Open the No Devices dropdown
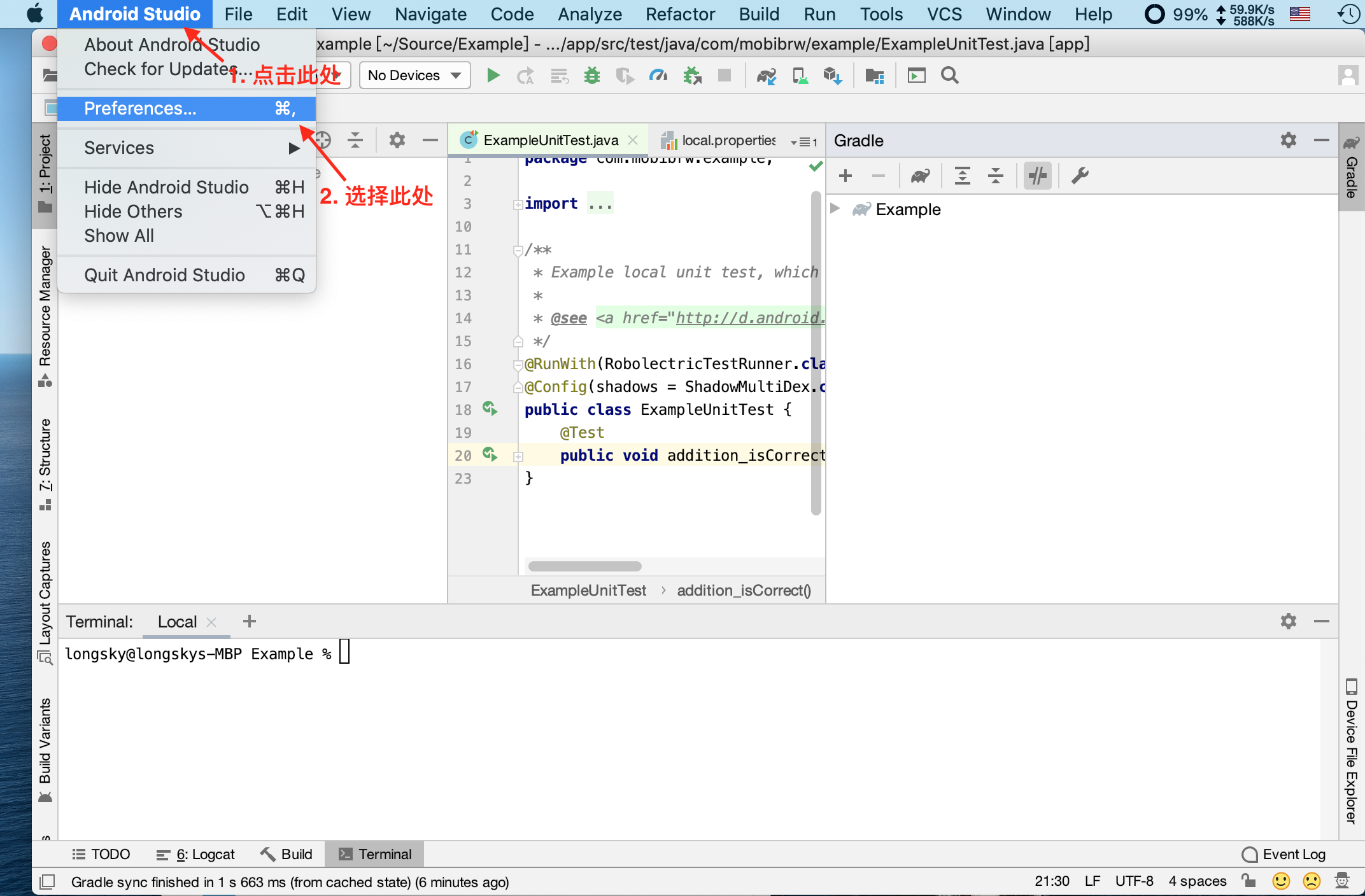 click(415, 76)
